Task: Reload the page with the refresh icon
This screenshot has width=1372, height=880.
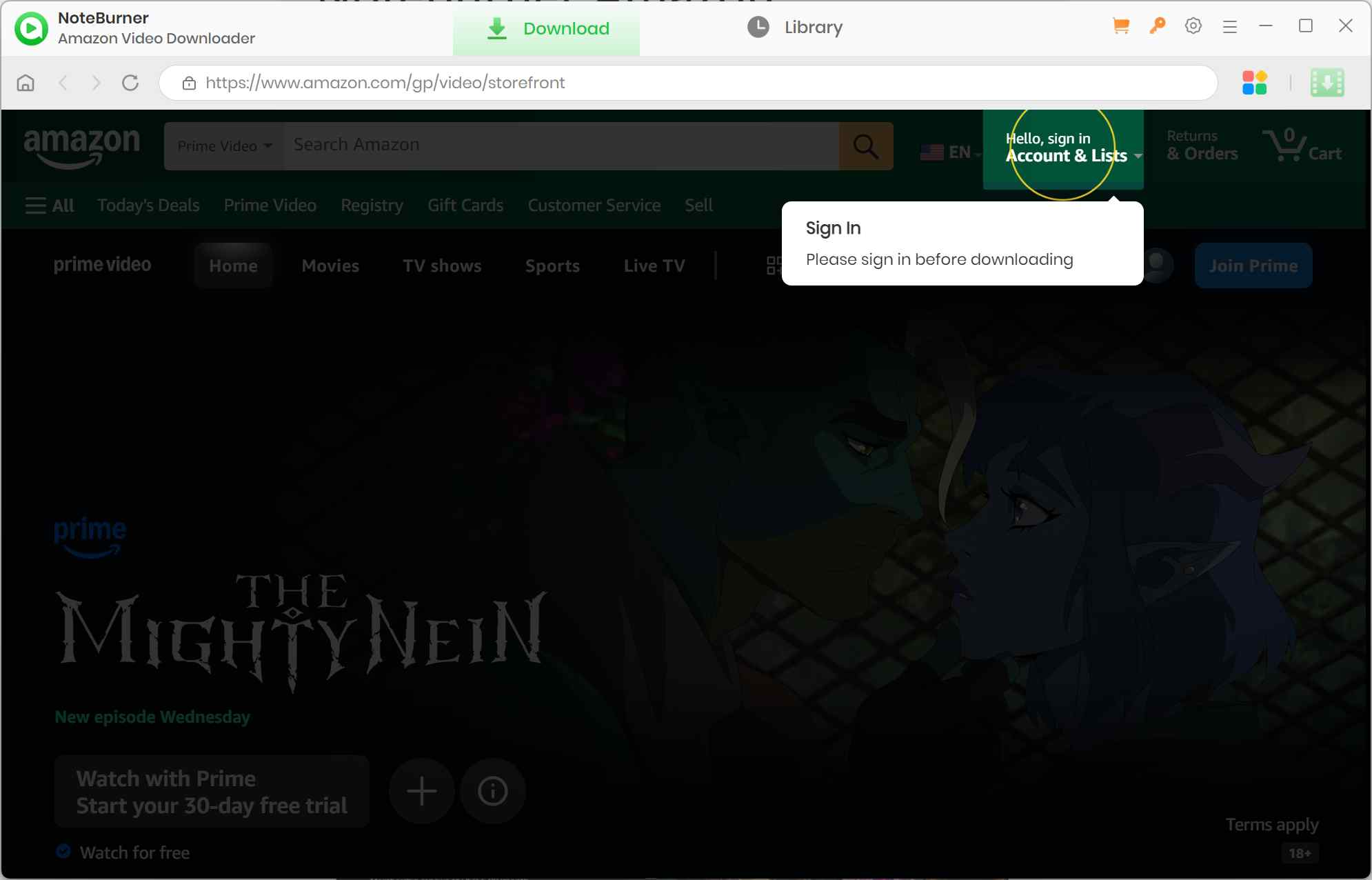Action: pyautogui.click(x=130, y=82)
